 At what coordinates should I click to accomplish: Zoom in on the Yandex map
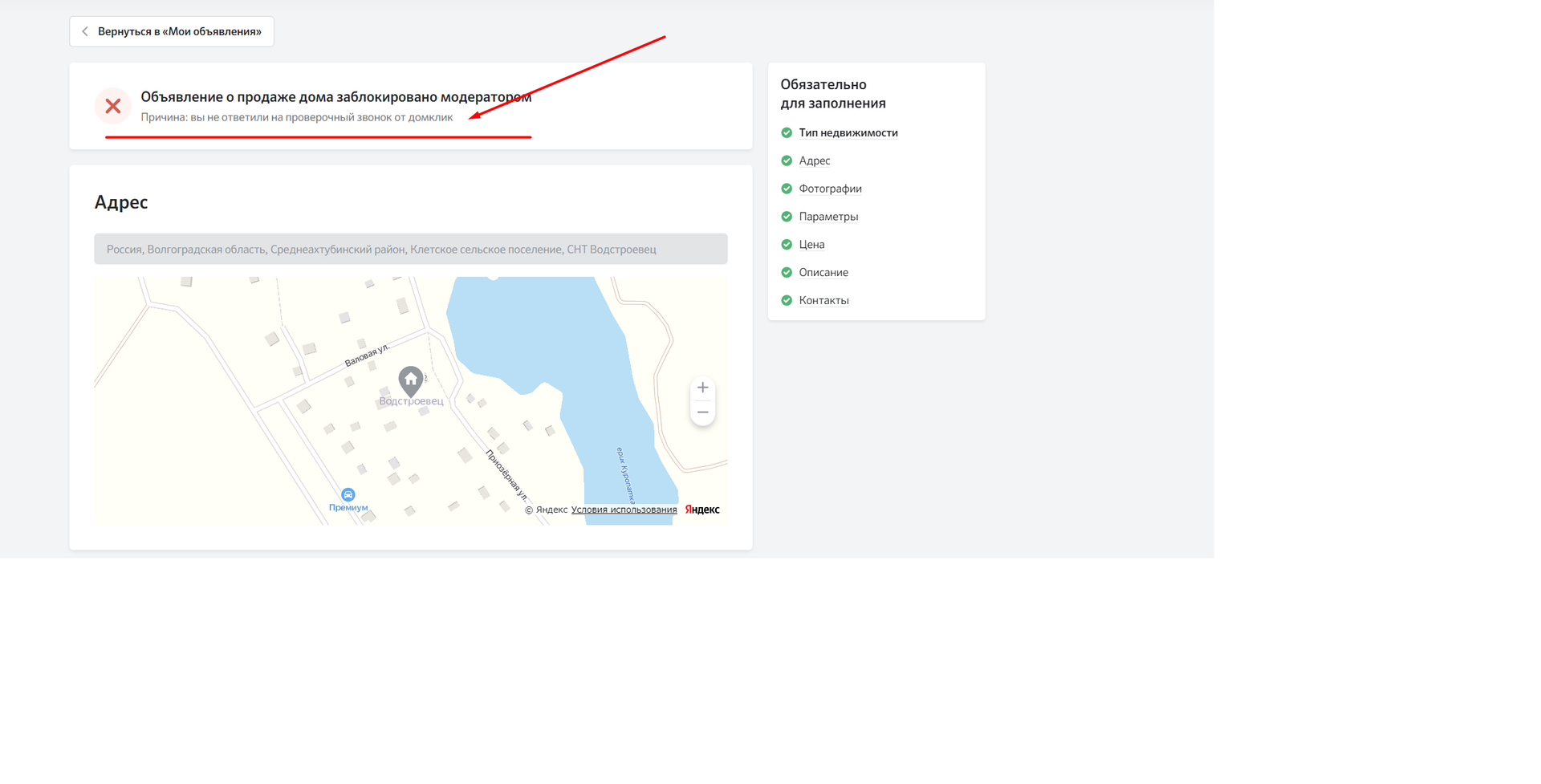pos(702,388)
